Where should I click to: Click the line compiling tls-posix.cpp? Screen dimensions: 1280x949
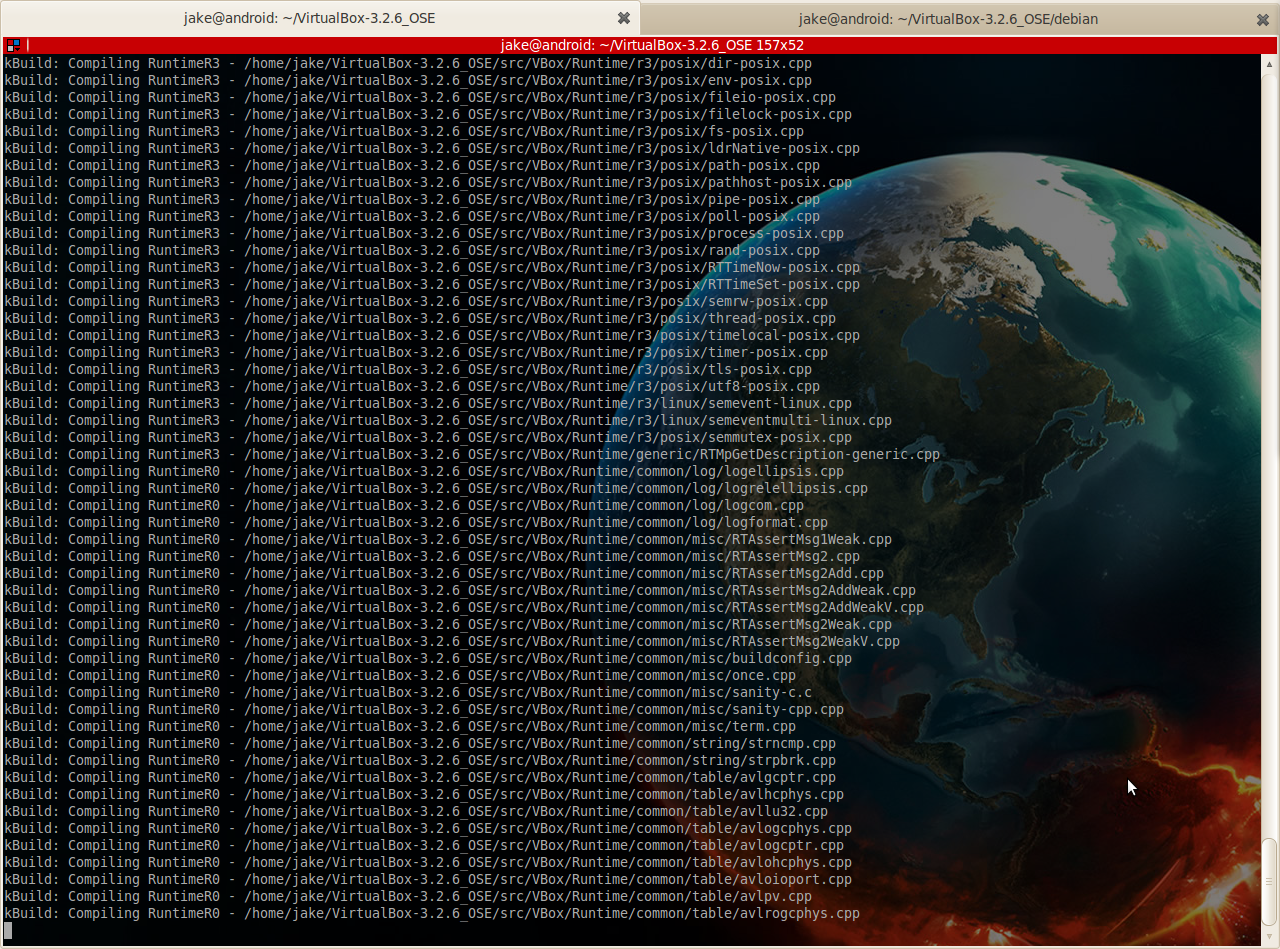tap(408, 369)
